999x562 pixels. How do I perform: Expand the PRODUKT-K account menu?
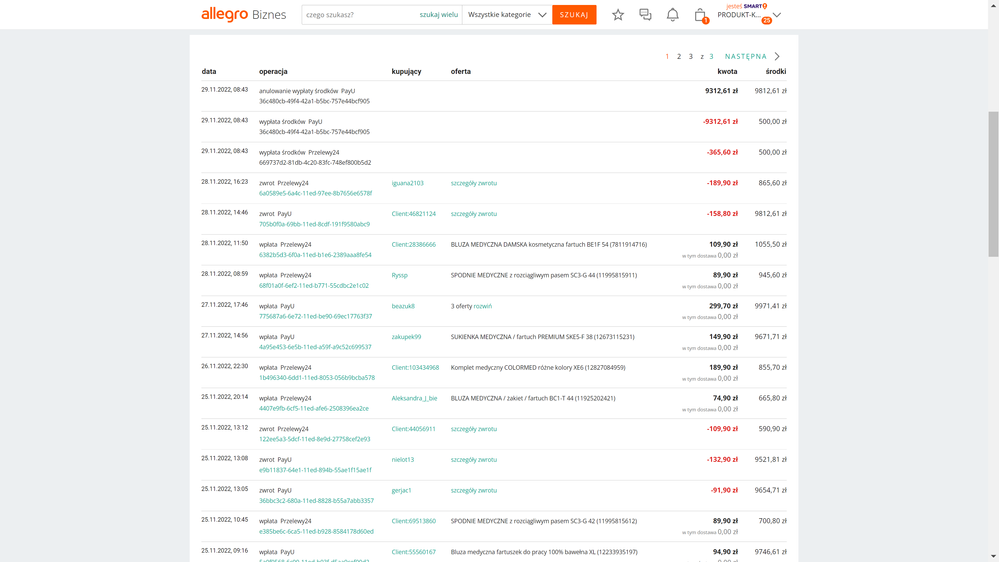749,15
